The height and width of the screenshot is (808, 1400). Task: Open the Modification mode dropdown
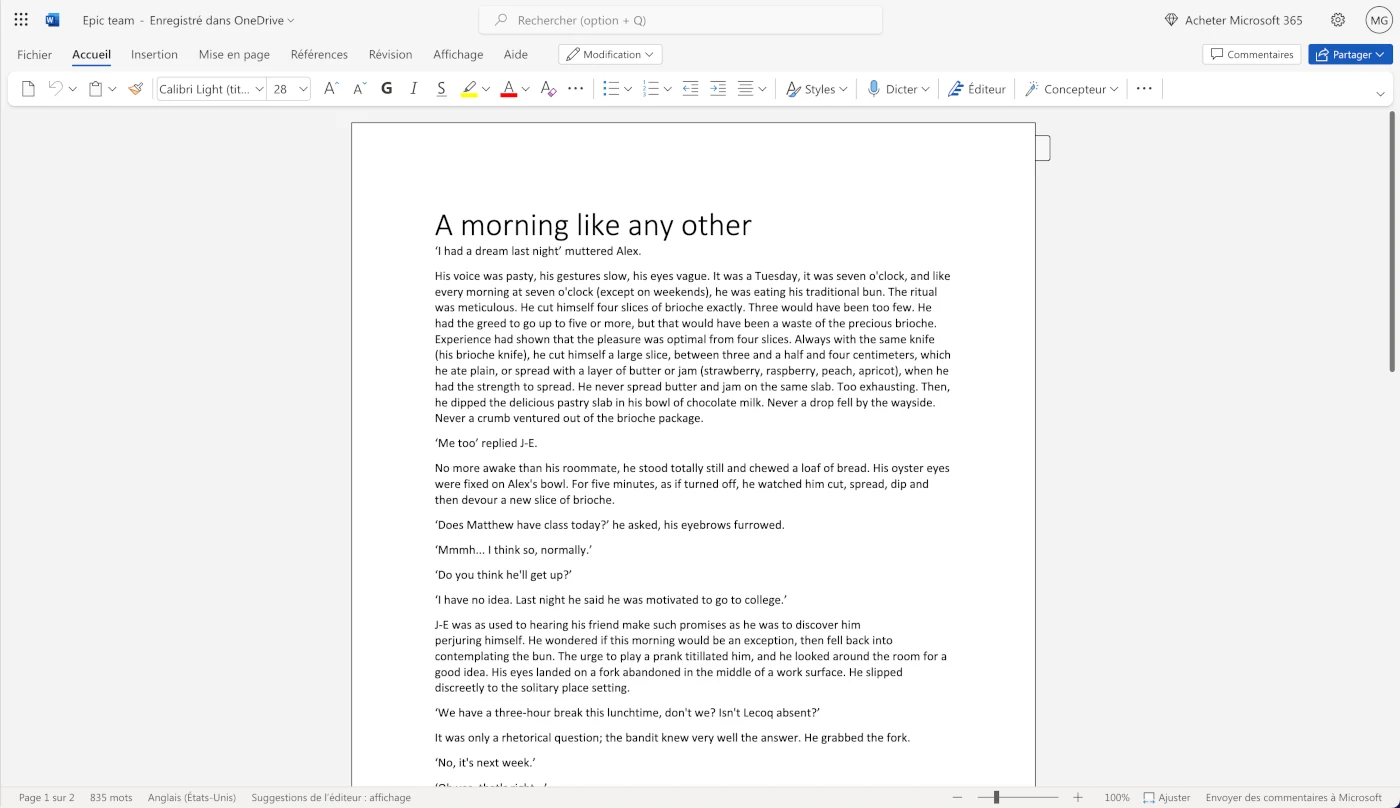610,54
